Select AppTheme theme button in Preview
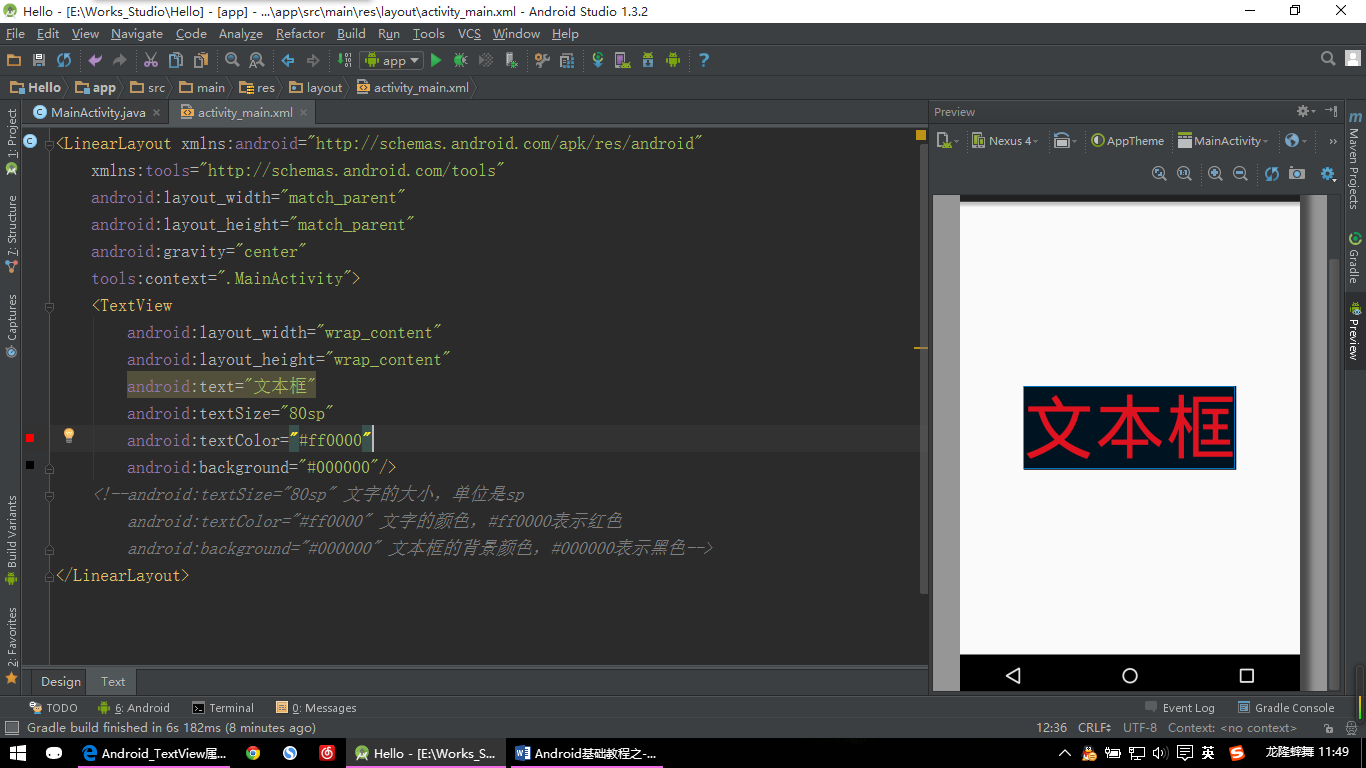Viewport: 1366px width, 768px height. click(1128, 141)
